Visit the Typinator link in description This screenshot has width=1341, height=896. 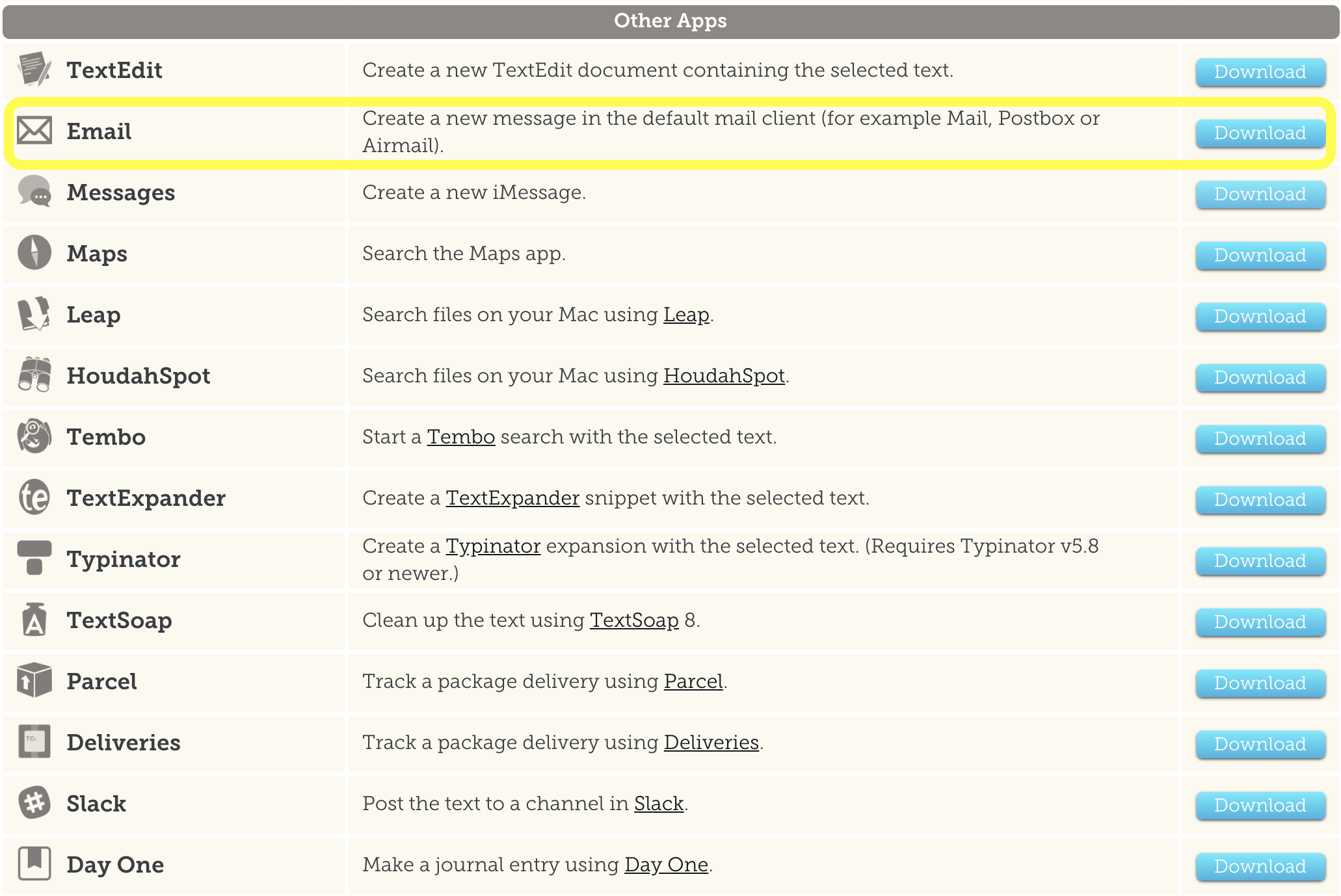coord(493,546)
